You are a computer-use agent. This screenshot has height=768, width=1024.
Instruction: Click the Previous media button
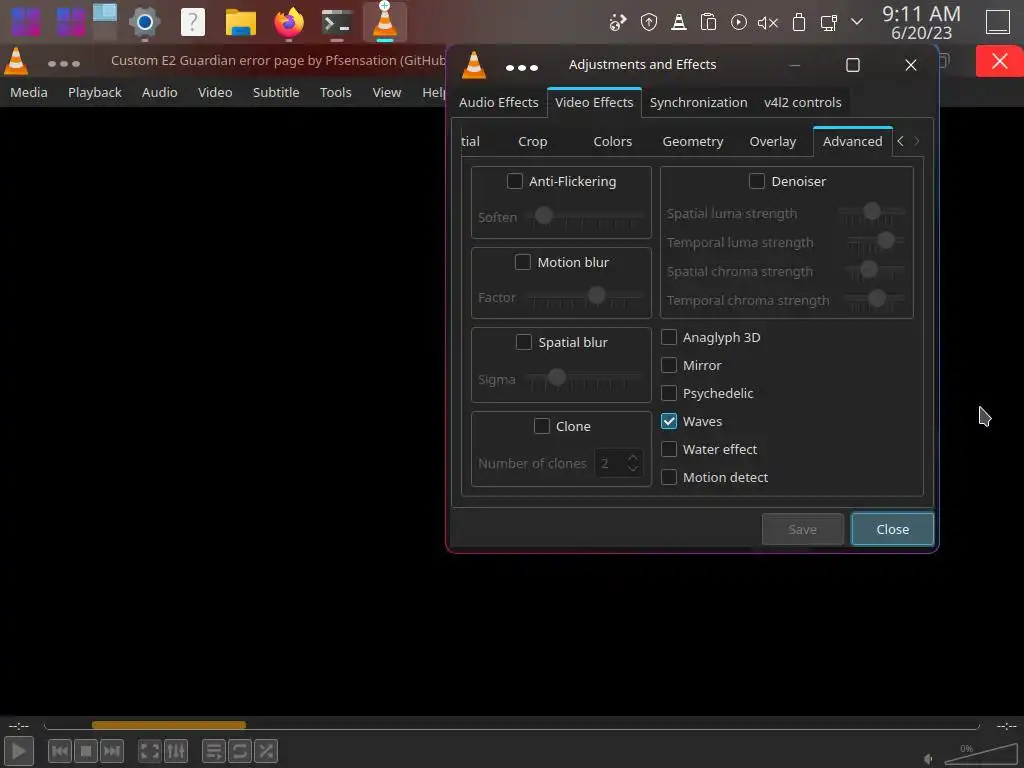(60, 751)
